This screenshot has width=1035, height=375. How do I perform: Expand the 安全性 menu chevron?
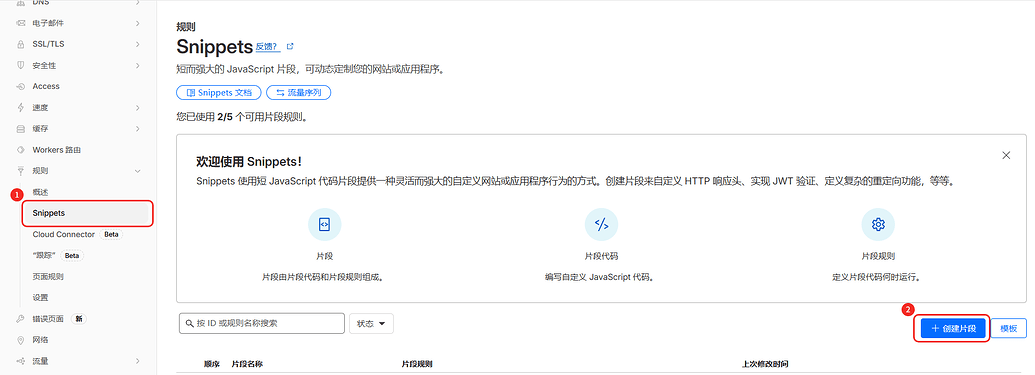(x=137, y=65)
